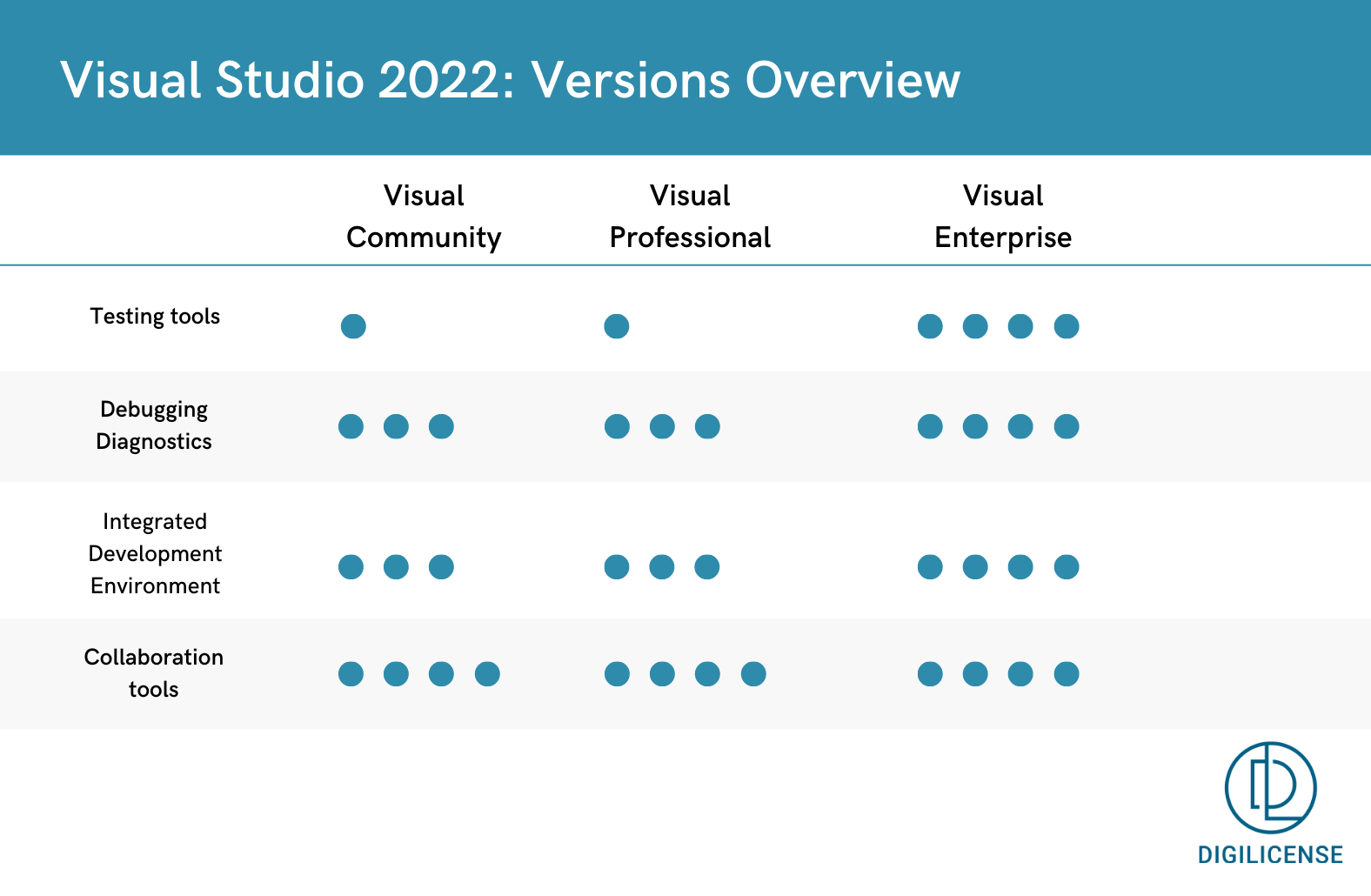Screen dimensions: 1371x896
Task: Click the Visual Community dot in Testing tools row
Action: point(353,326)
